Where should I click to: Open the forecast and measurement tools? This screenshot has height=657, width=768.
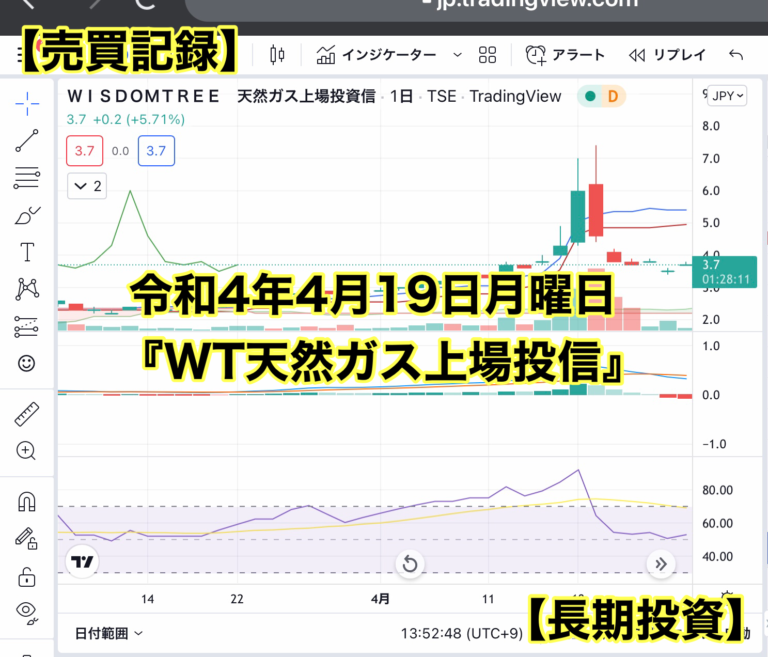click(x=27, y=326)
